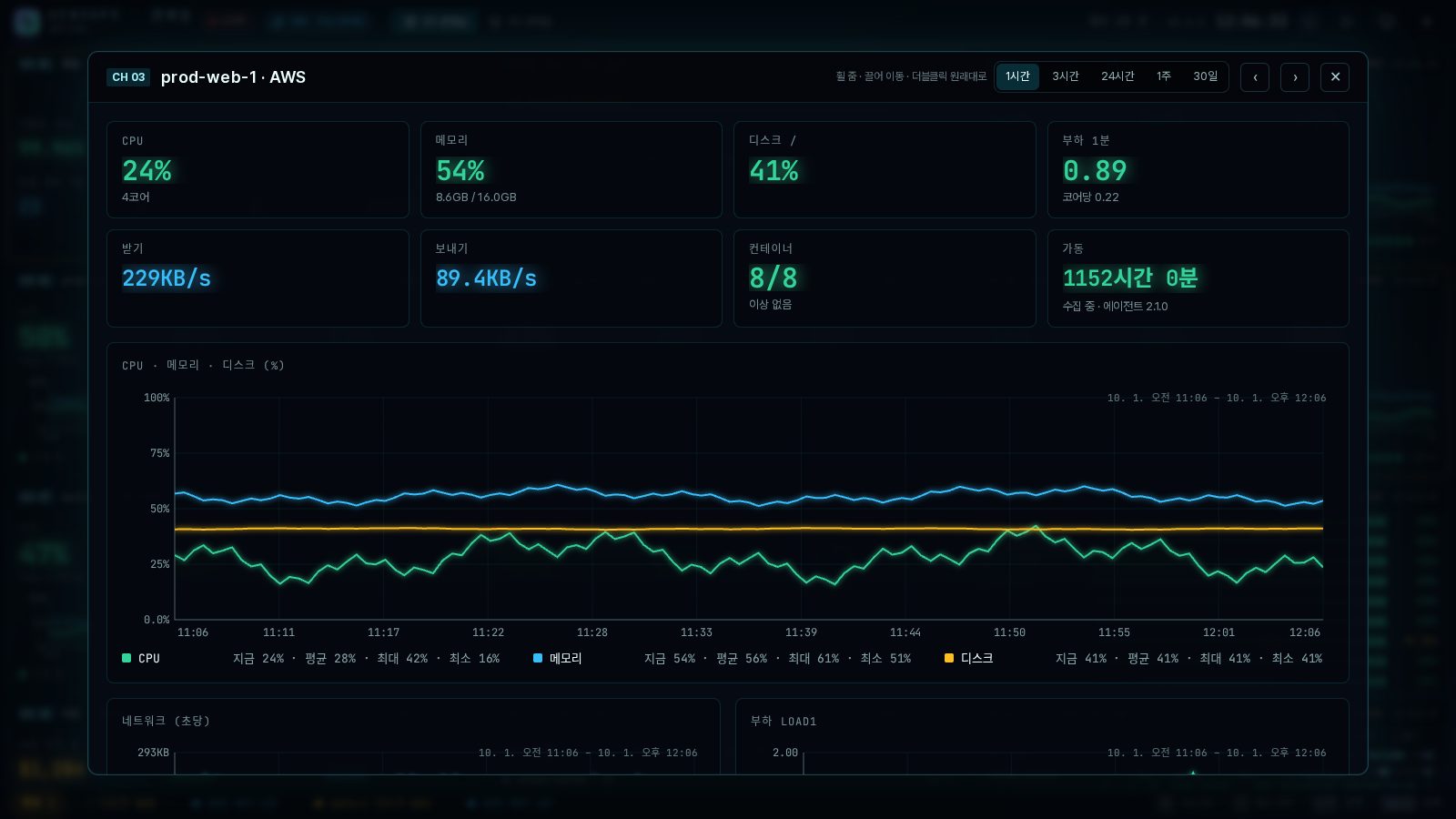
Task: Click the CPU 24% stat card
Action: [258, 169]
